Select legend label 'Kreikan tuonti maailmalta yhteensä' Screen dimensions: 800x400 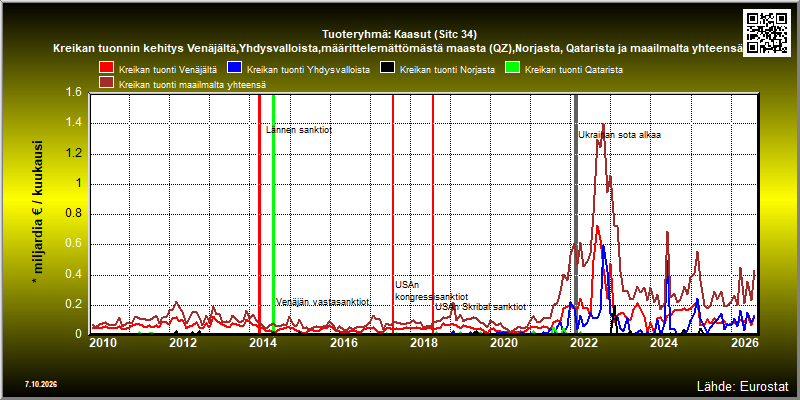192,84
